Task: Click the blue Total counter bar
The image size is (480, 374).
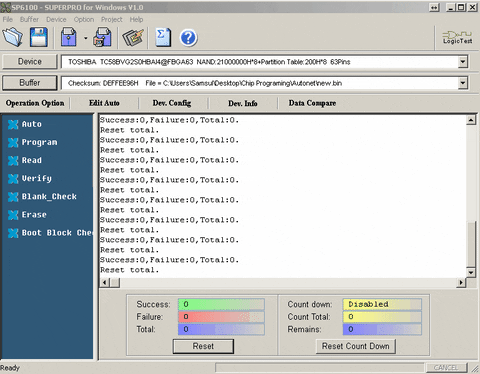Action: tap(221, 329)
